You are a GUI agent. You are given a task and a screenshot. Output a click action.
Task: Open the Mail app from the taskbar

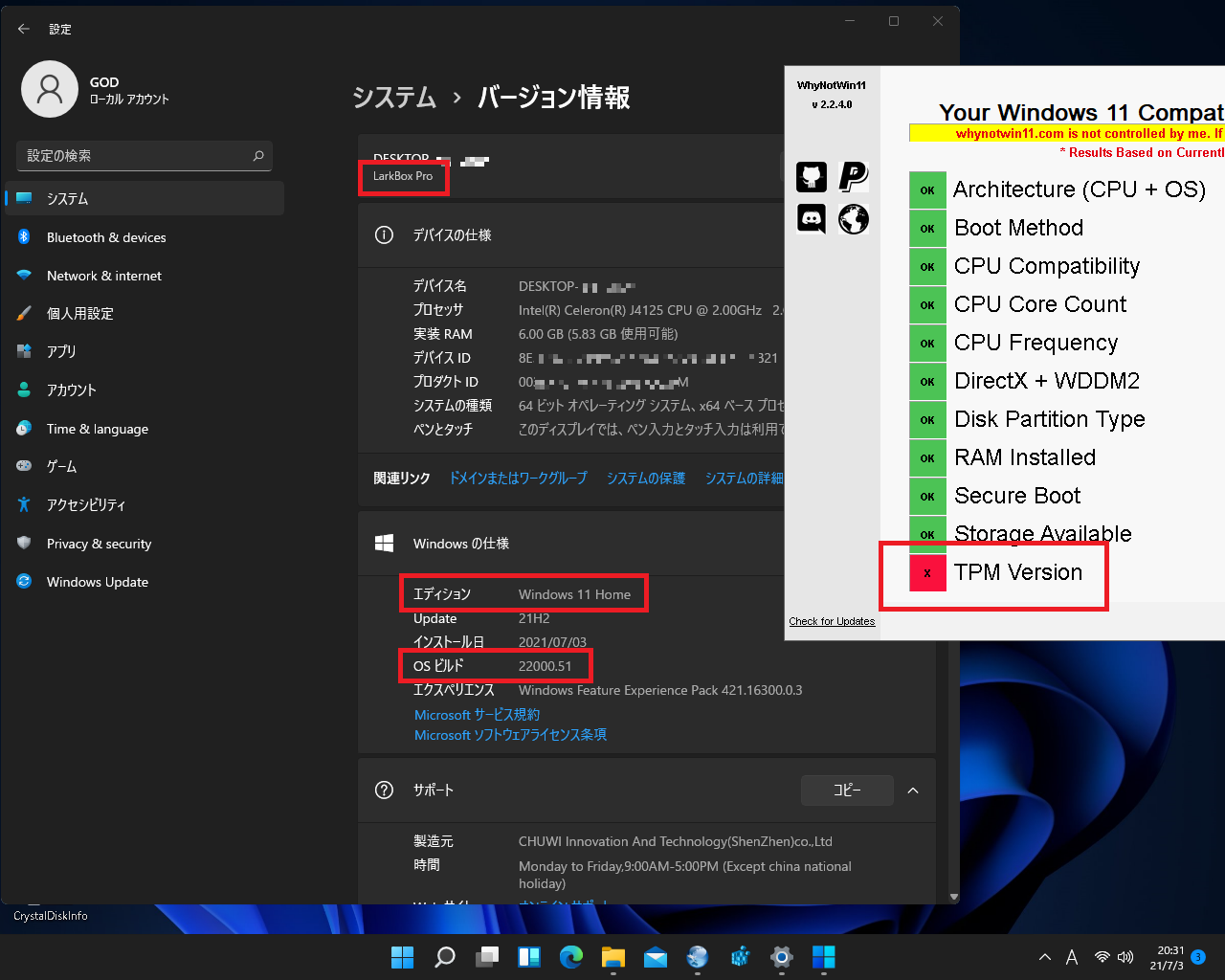click(x=656, y=957)
